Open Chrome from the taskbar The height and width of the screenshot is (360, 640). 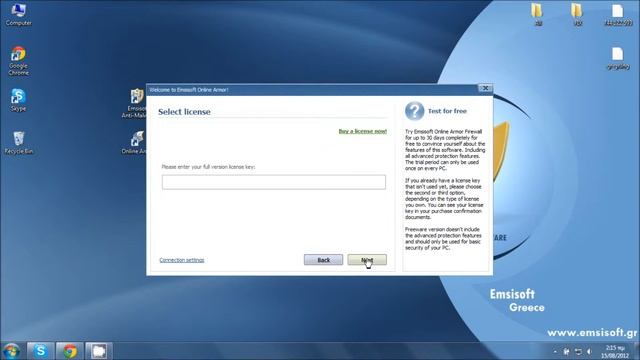pyautogui.click(x=70, y=351)
